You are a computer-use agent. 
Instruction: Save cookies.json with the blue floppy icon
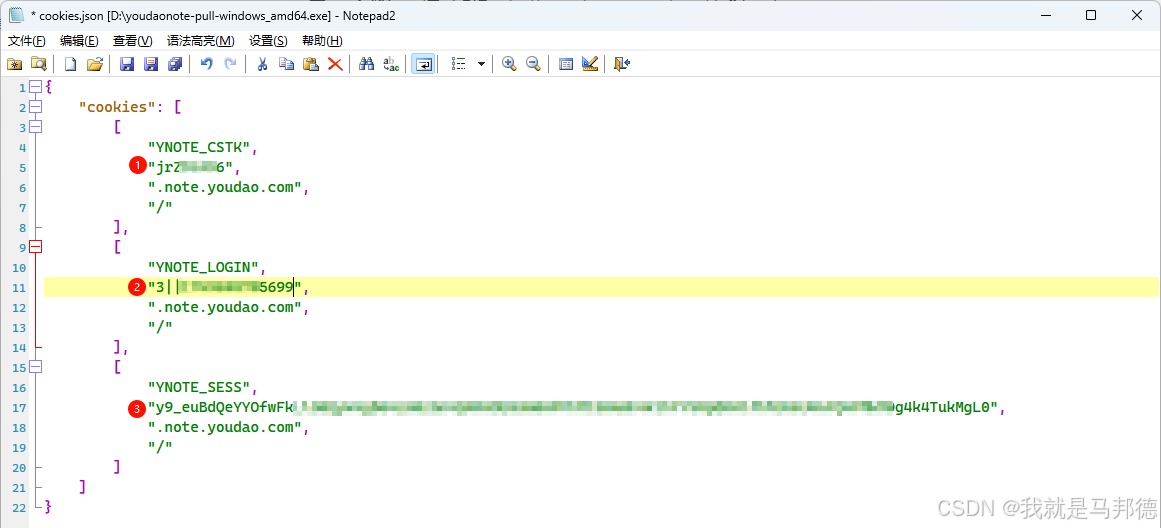tap(127, 64)
